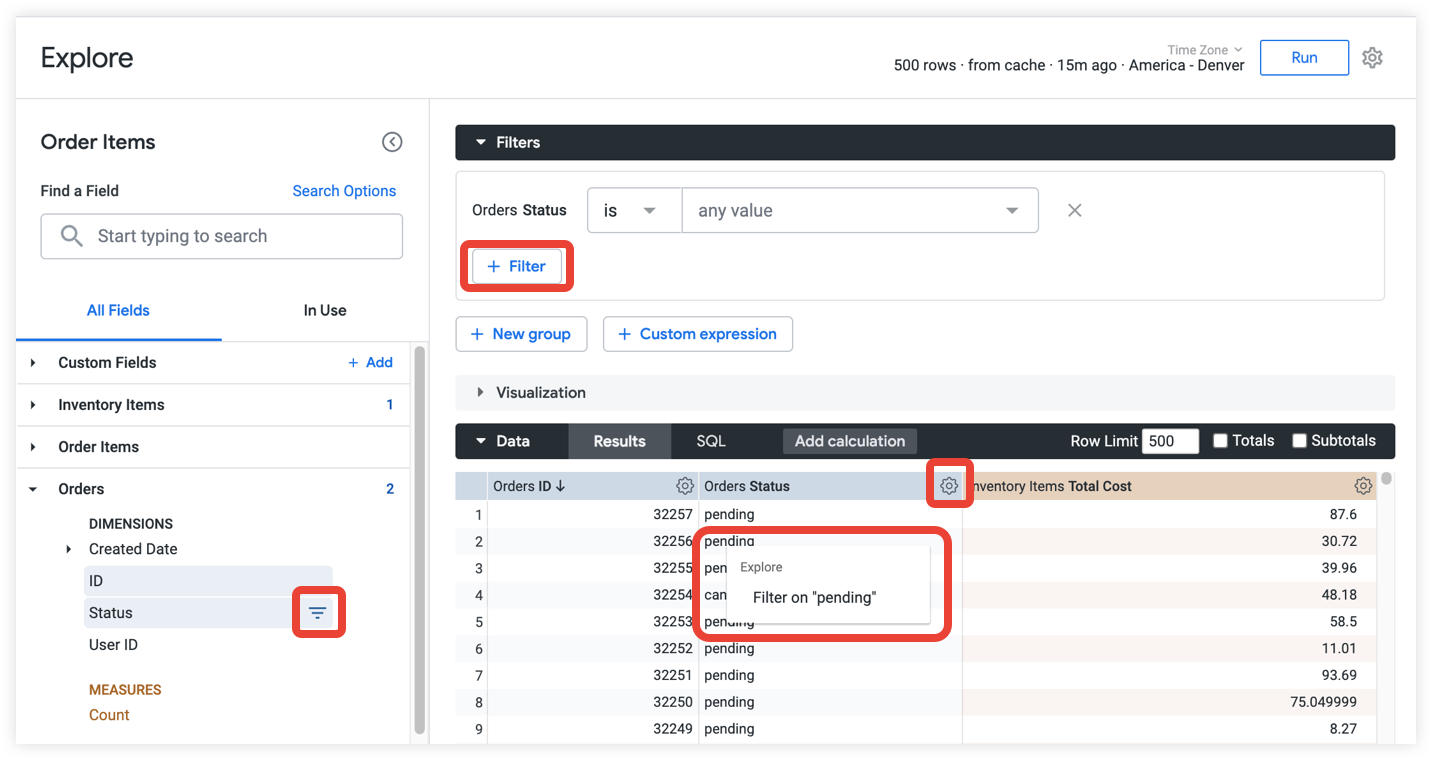
Task: Select 'Filter on "pending"' menu option
Action: [814, 598]
